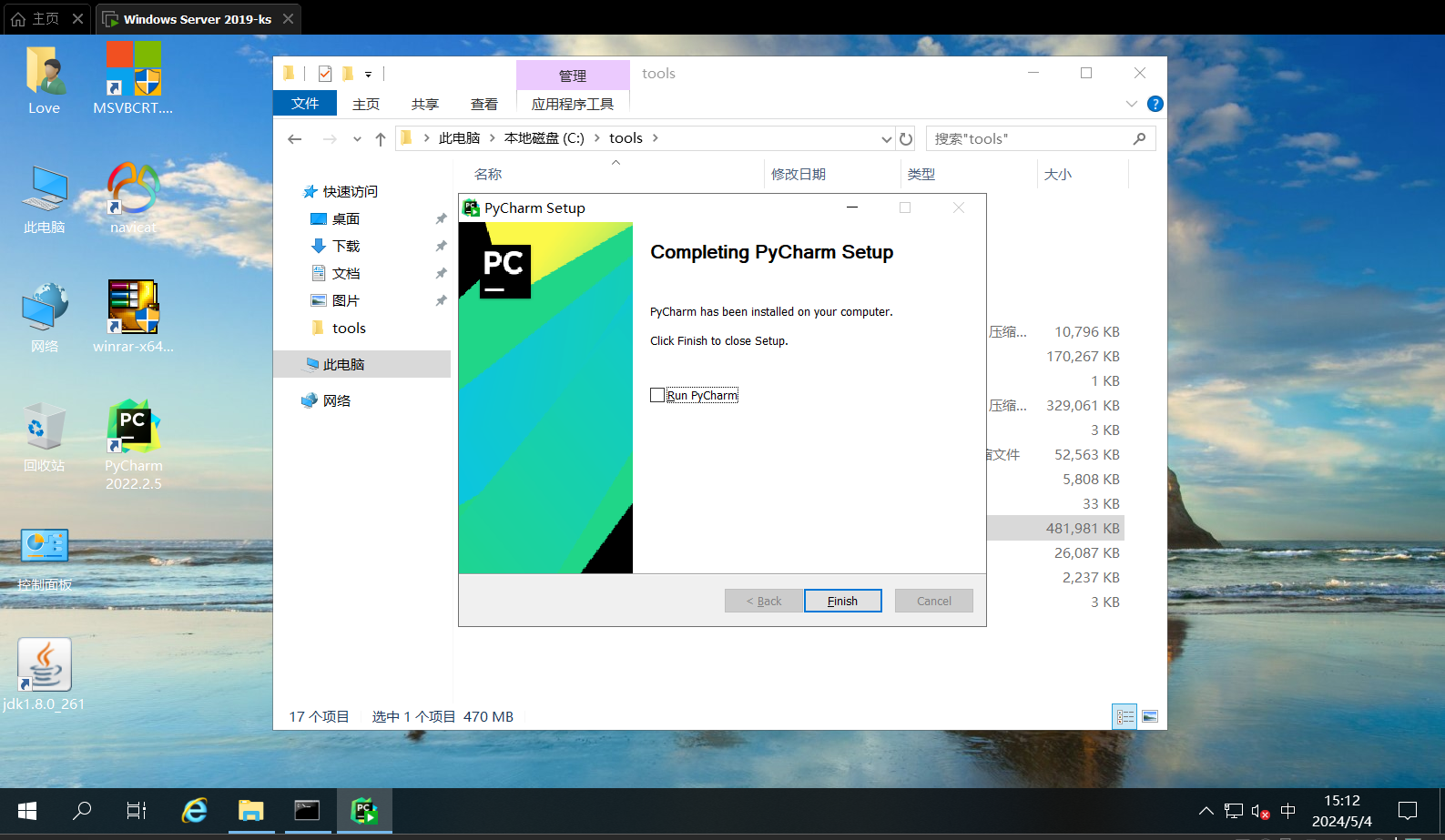
Task: Switch to the 主页 ribbon tab
Action: pos(366,104)
